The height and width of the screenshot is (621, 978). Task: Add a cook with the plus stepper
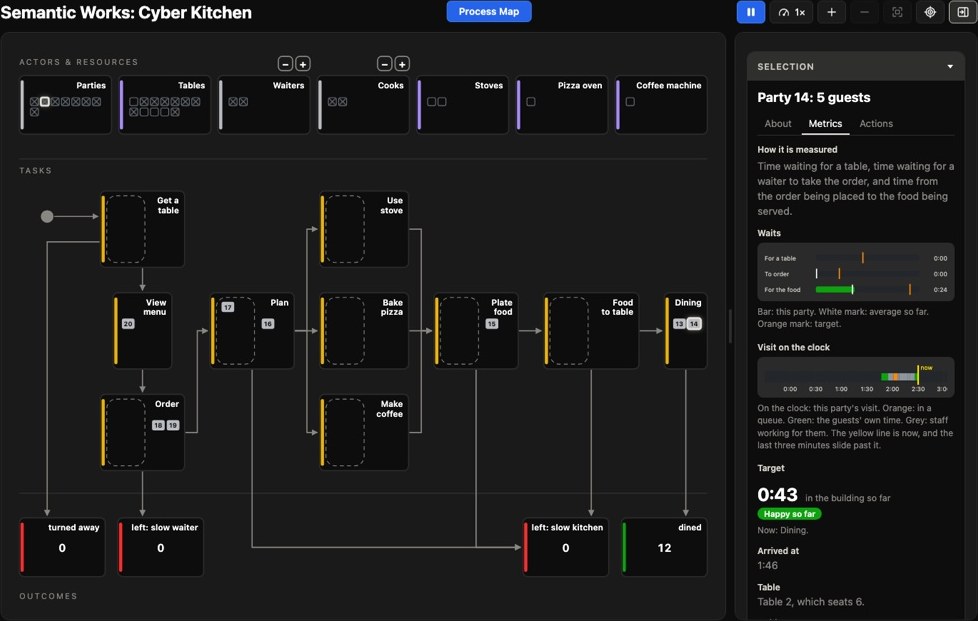click(402, 64)
